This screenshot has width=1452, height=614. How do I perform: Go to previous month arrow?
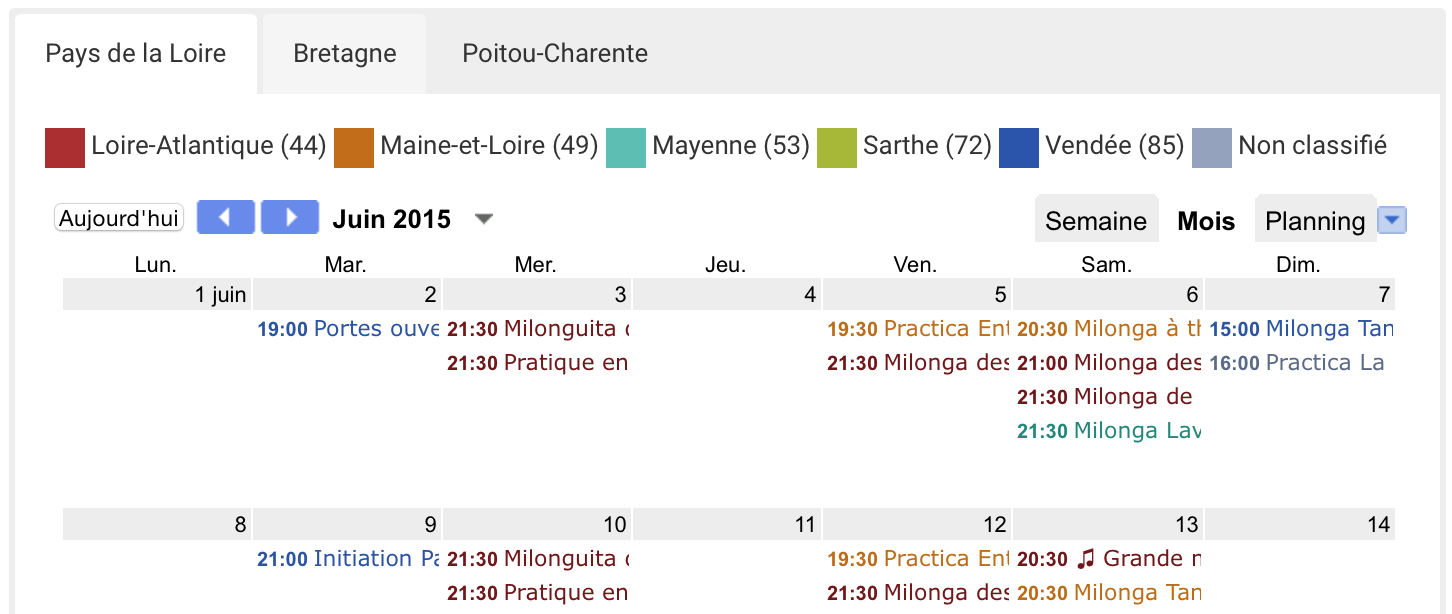226,217
